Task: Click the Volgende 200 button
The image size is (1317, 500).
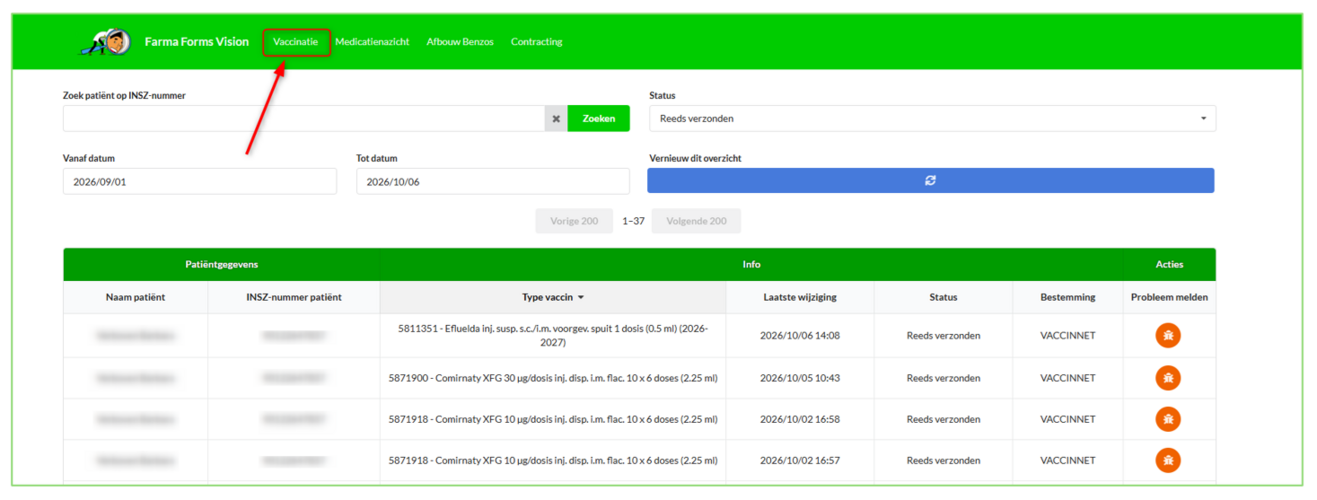Action: coord(696,221)
